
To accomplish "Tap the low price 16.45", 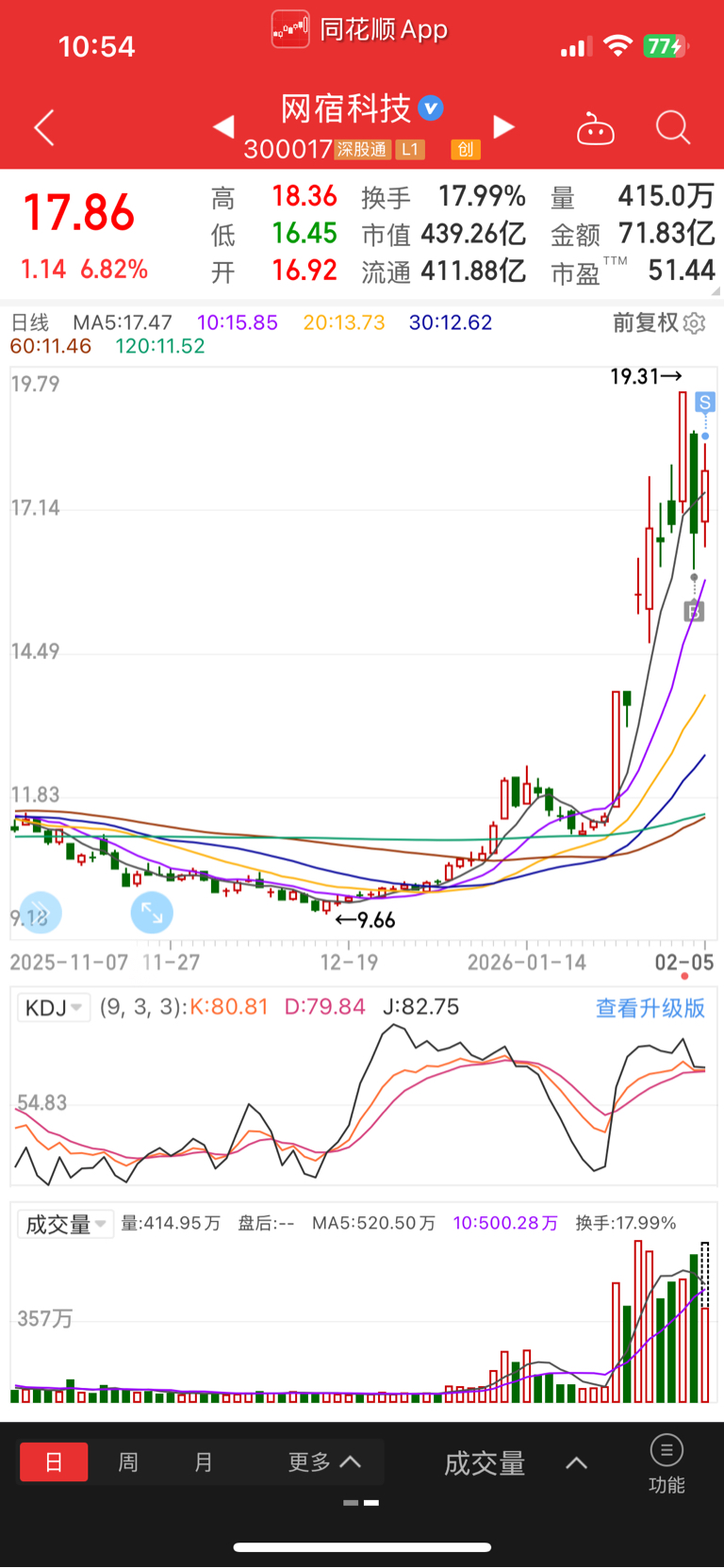I will click(x=304, y=233).
